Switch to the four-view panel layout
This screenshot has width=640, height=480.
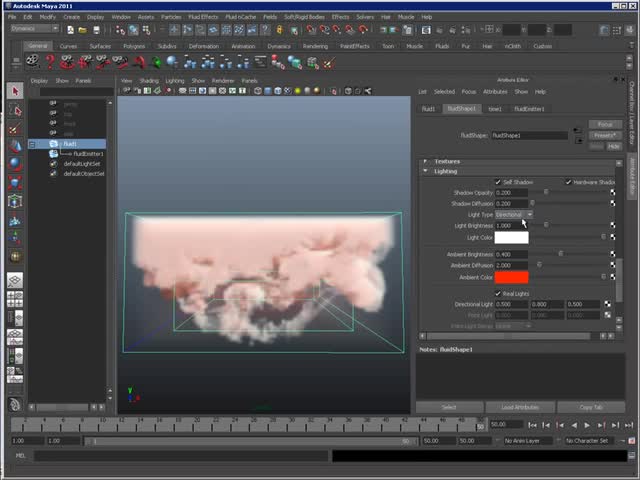pyautogui.click(x=15, y=301)
